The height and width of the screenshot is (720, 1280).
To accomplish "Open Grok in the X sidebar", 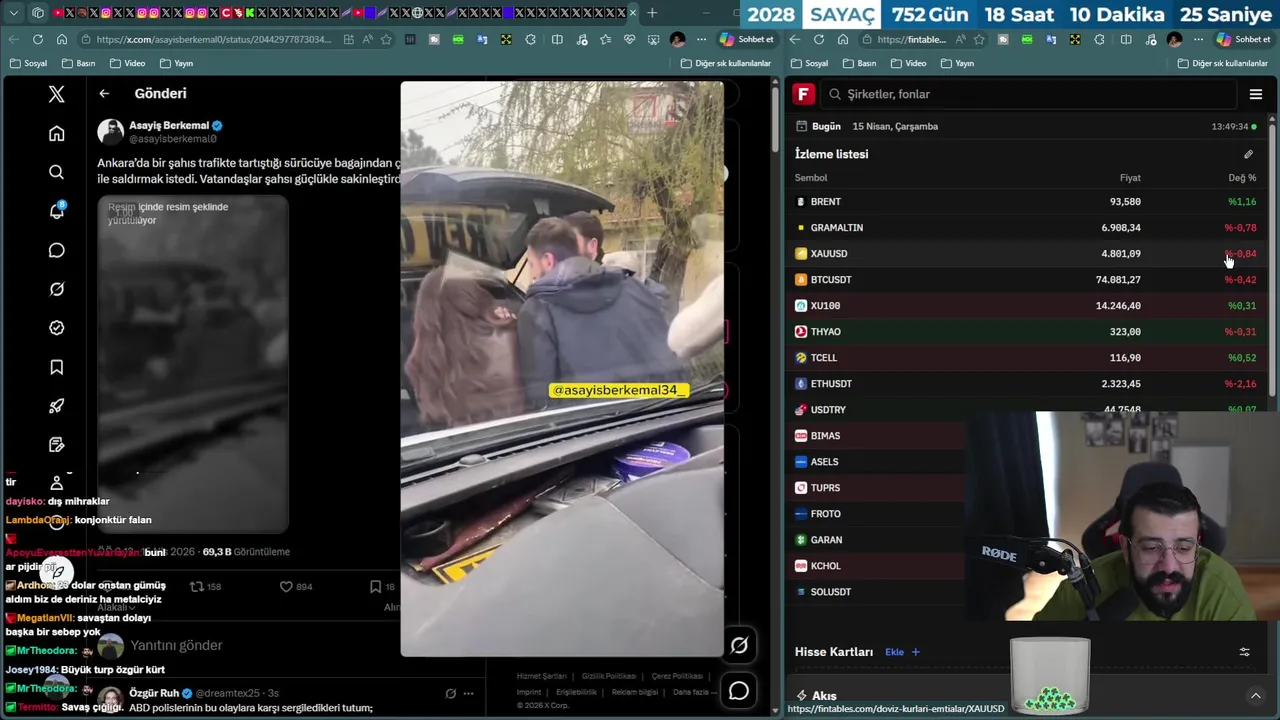I will [x=57, y=289].
